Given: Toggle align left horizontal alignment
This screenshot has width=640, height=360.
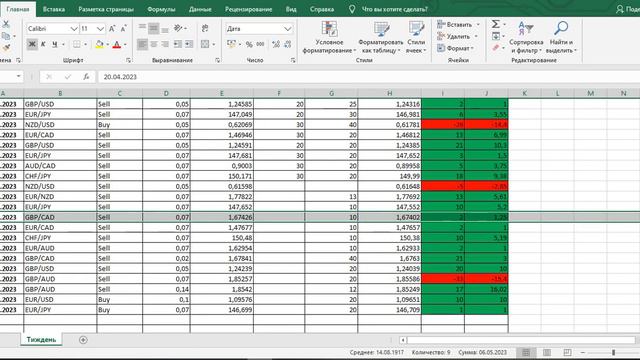Looking at the screenshot, I should pos(142,44).
